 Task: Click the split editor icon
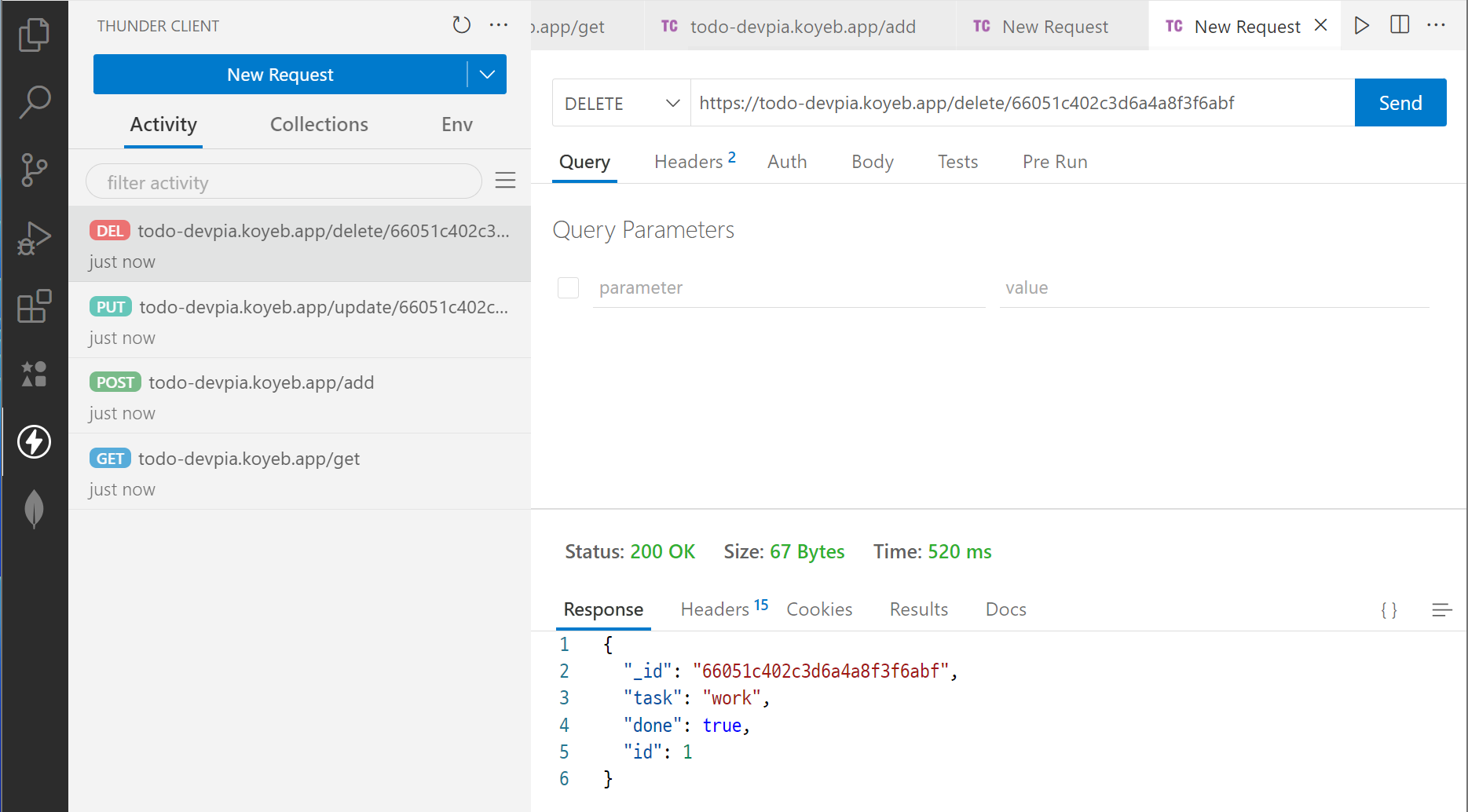[1399, 25]
